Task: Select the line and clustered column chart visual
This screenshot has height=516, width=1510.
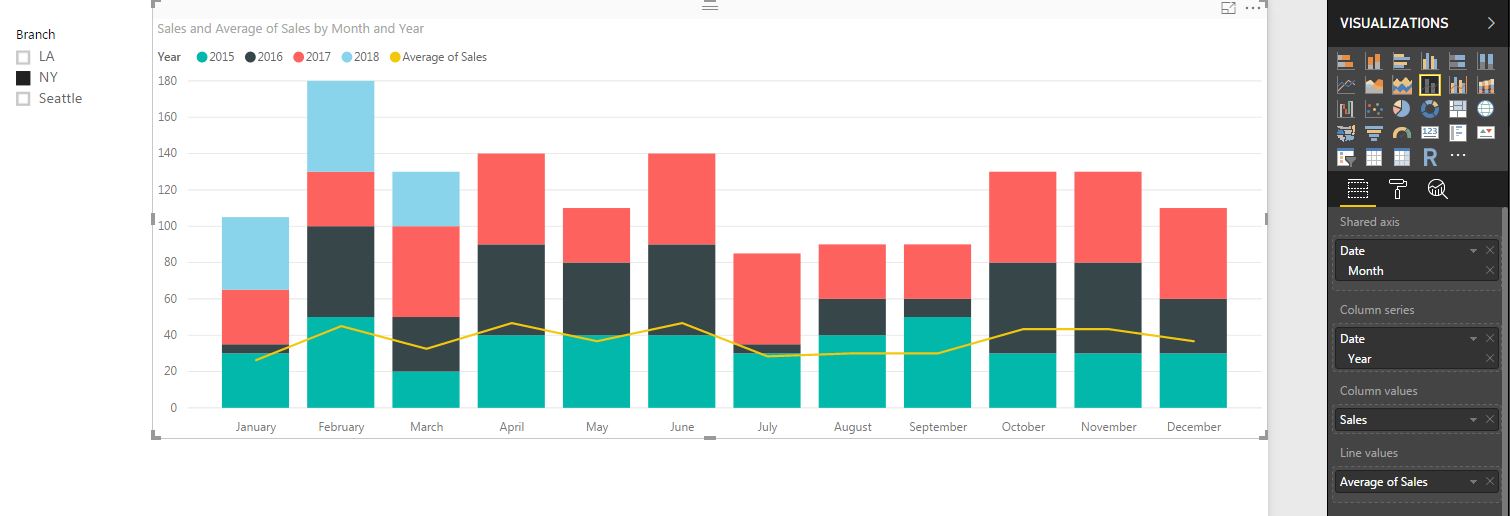Action: click(x=1458, y=86)
